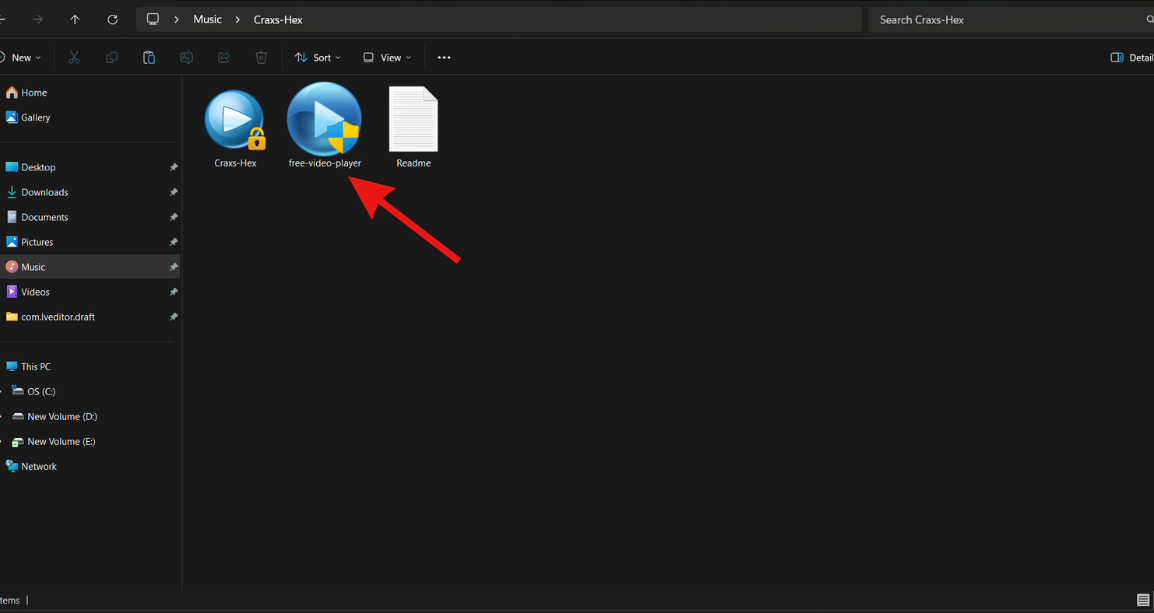Open the See more options menu

(x=444, y=58)
